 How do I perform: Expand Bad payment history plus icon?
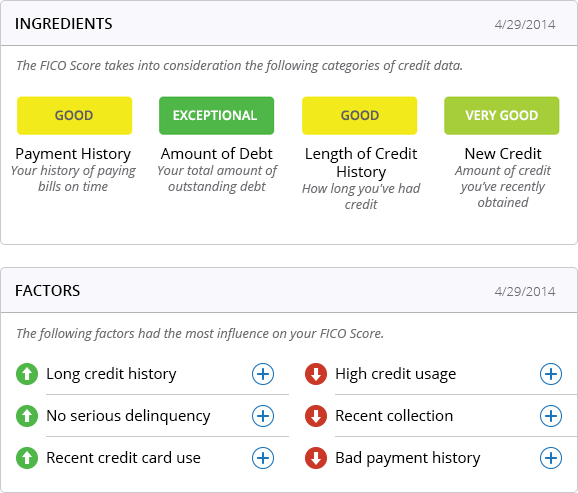tap(551, 458)
